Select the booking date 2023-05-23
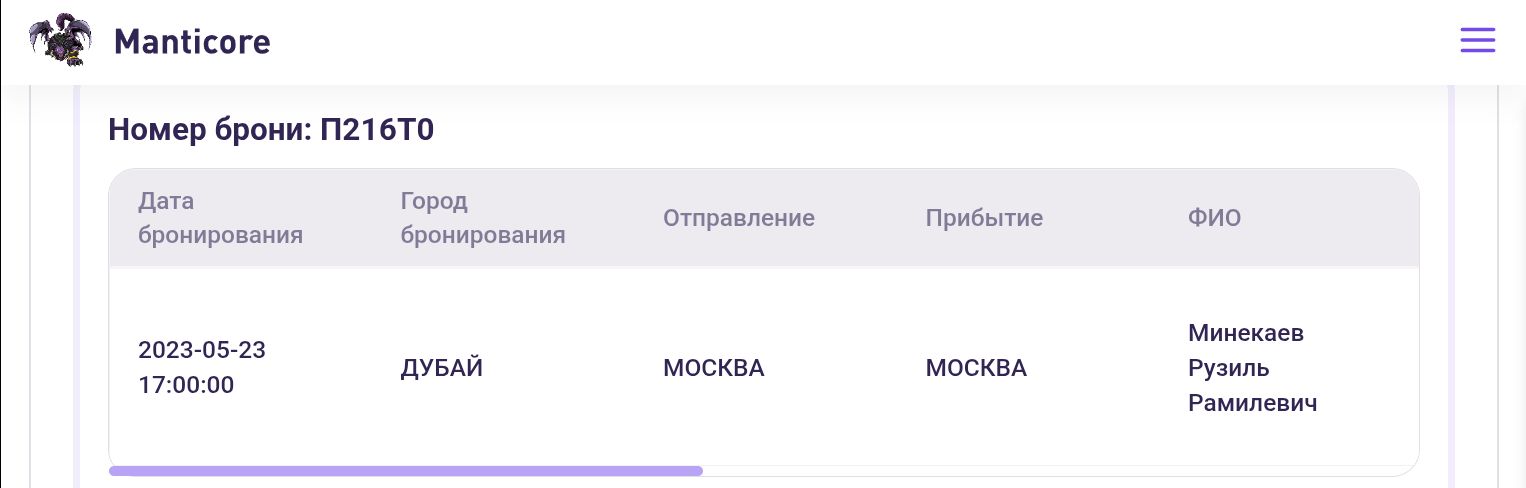Image resolution: width=1526 pixels, height=488 pixels. (202, 351)
